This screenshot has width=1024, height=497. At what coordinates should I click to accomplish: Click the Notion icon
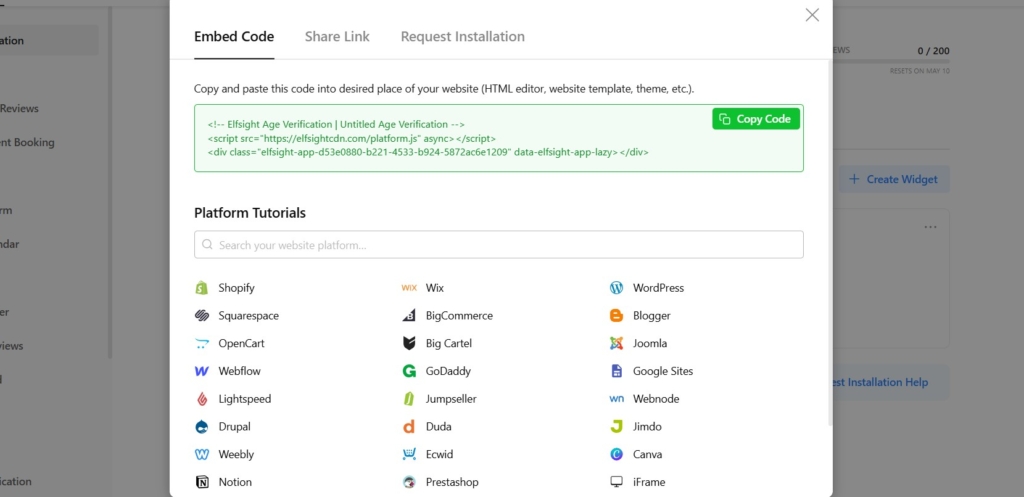tap(201, 482)
